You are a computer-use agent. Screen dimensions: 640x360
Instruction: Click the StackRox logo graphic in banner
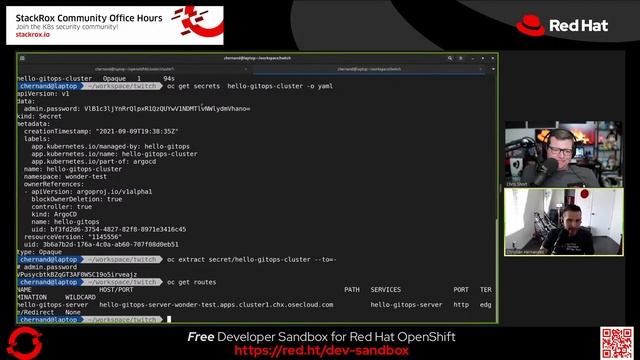tap(198, 21)
